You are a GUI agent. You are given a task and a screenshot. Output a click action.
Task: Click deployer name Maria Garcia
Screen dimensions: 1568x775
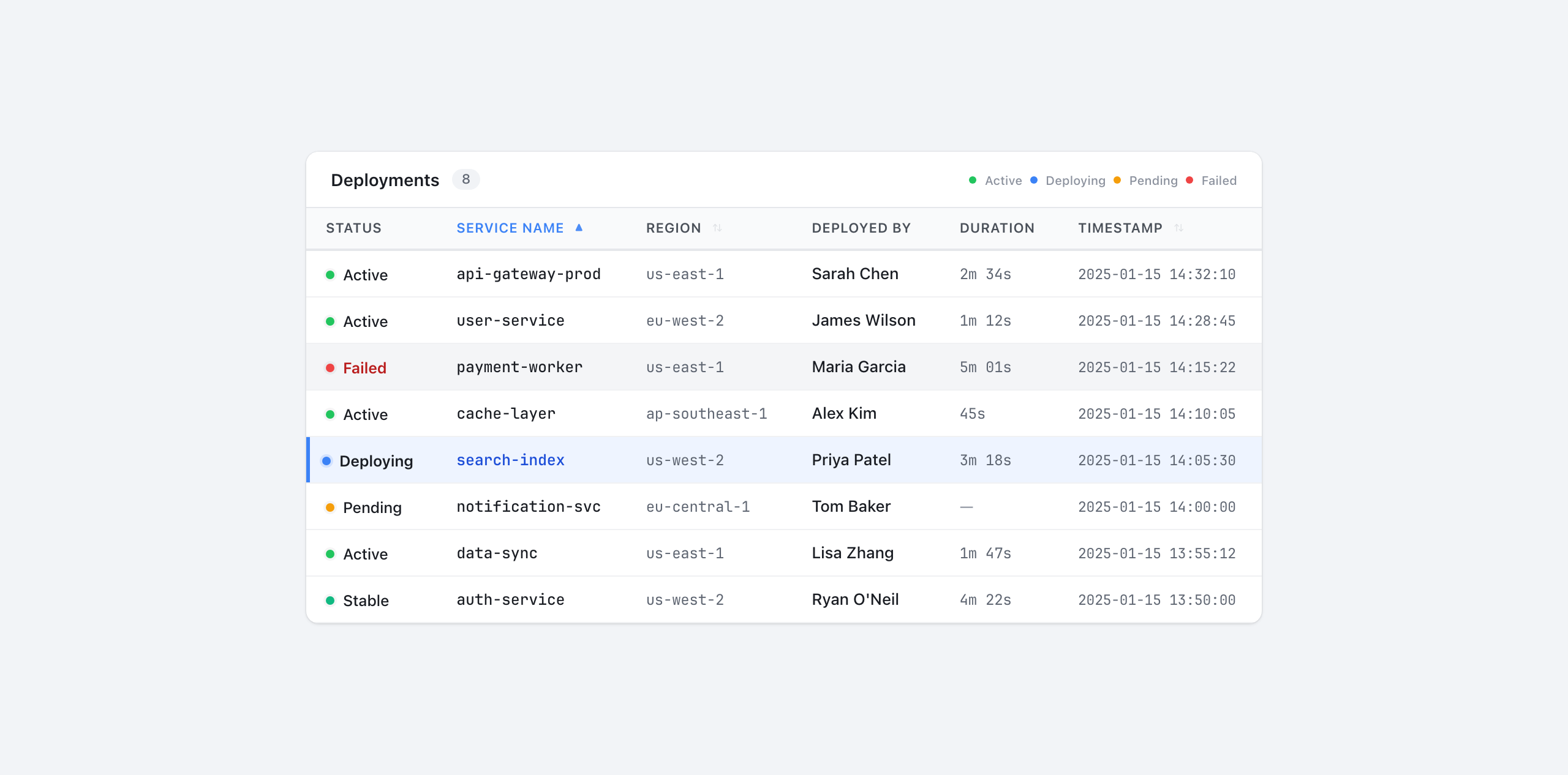click(x=859, y=367)
